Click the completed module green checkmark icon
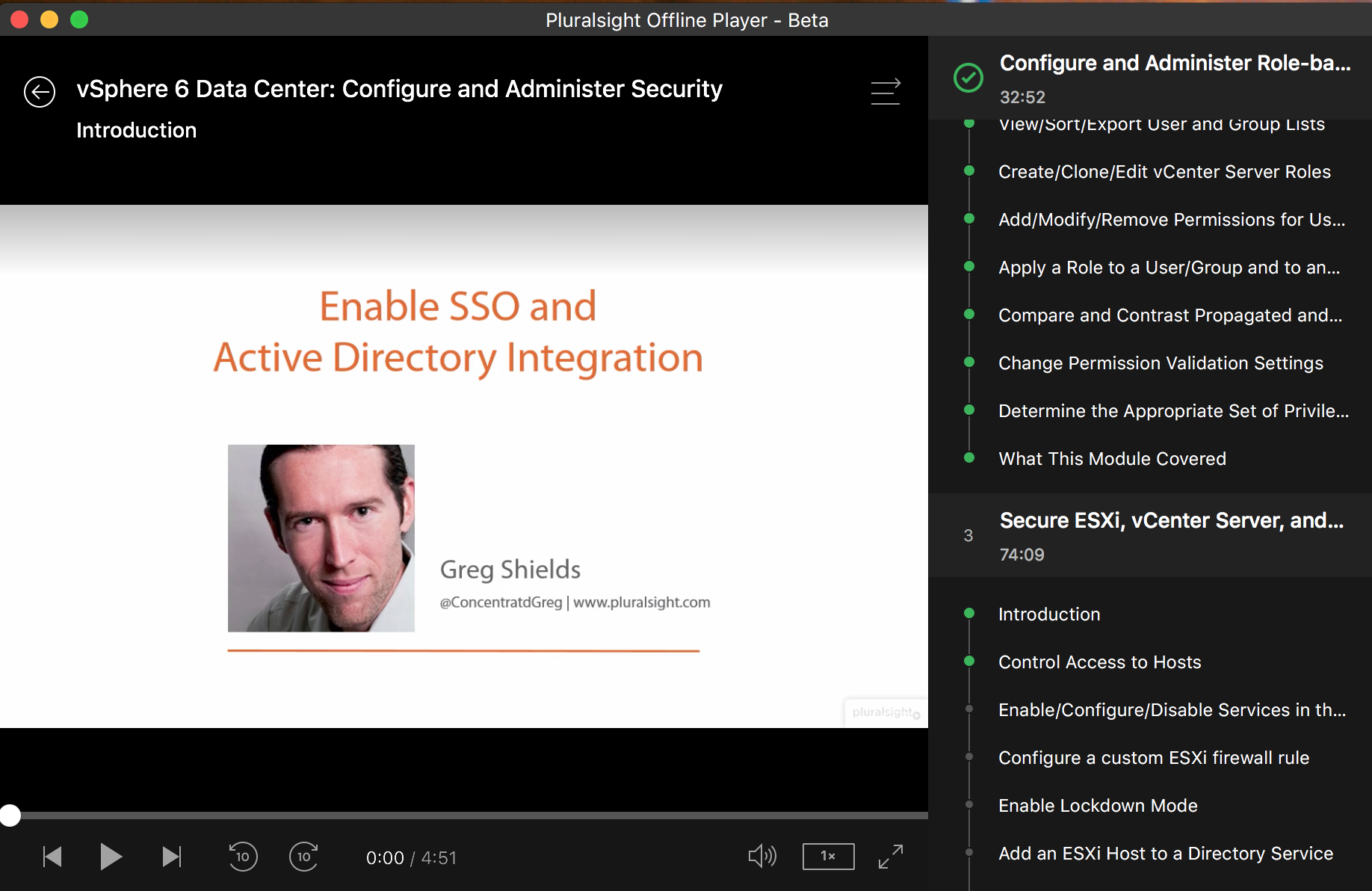This screenshot has width=1372, height=891. coord(968,78)
